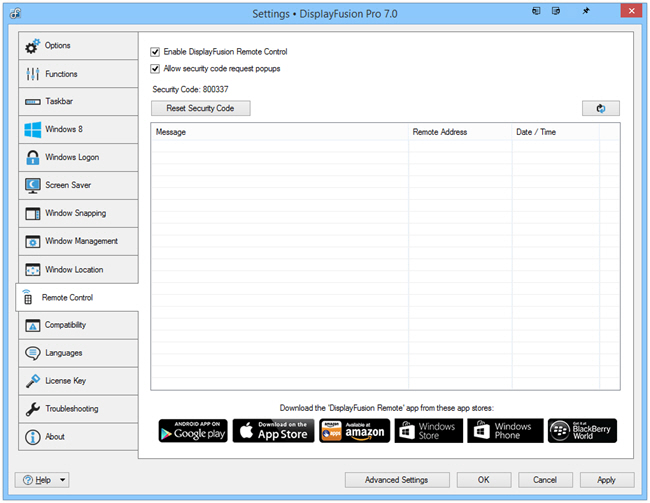Click the Advanced Settings button
The height and width of the screenshot is (503, 650).
click(x=397, y=480)
